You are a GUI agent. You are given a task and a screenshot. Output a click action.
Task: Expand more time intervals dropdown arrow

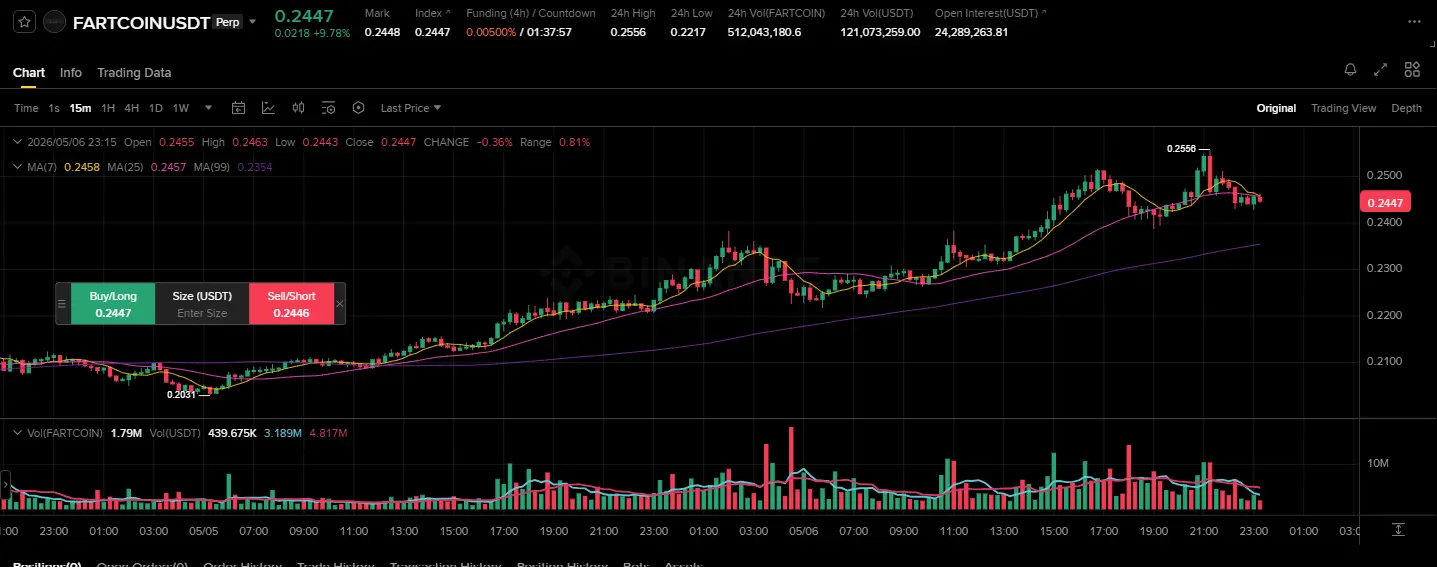click(208, 108)
